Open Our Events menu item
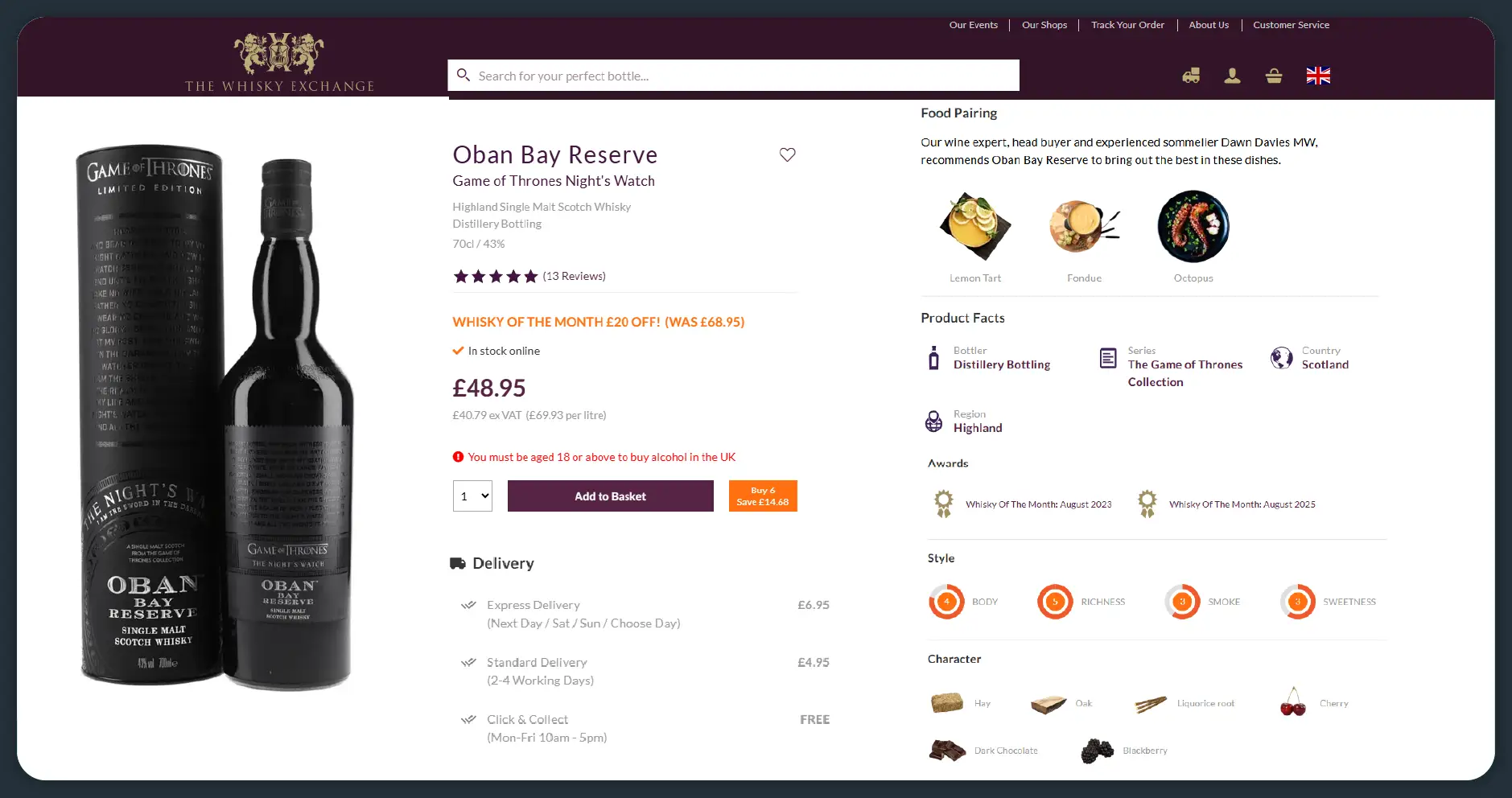 click(973, 25)
